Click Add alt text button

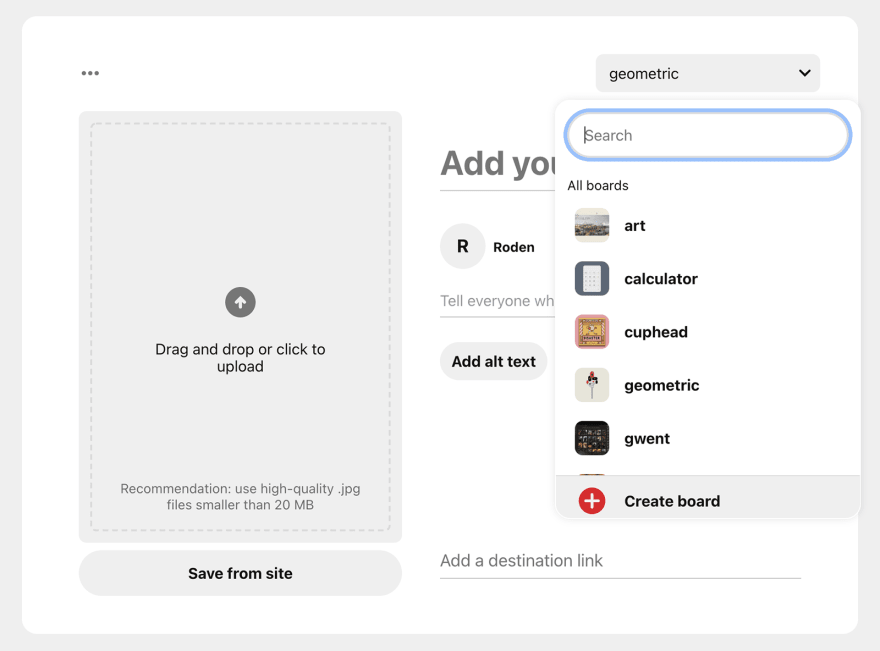coord(494,361)
